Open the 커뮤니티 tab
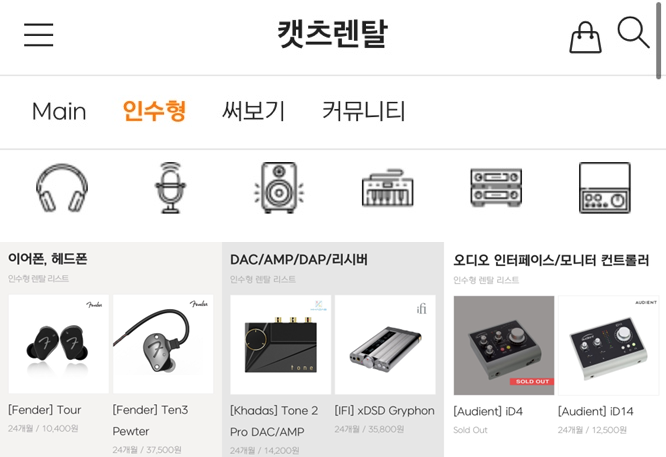 point(364,111)
